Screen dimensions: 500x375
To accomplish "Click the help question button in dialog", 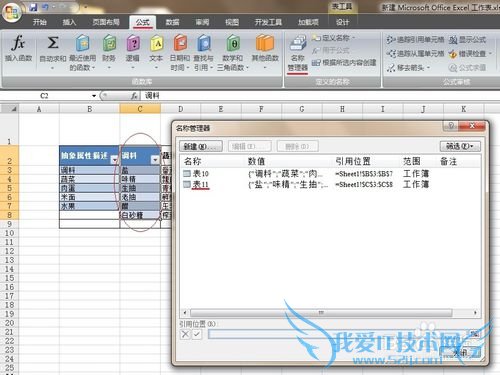I will pyautogui.click(x=451, y=126).
